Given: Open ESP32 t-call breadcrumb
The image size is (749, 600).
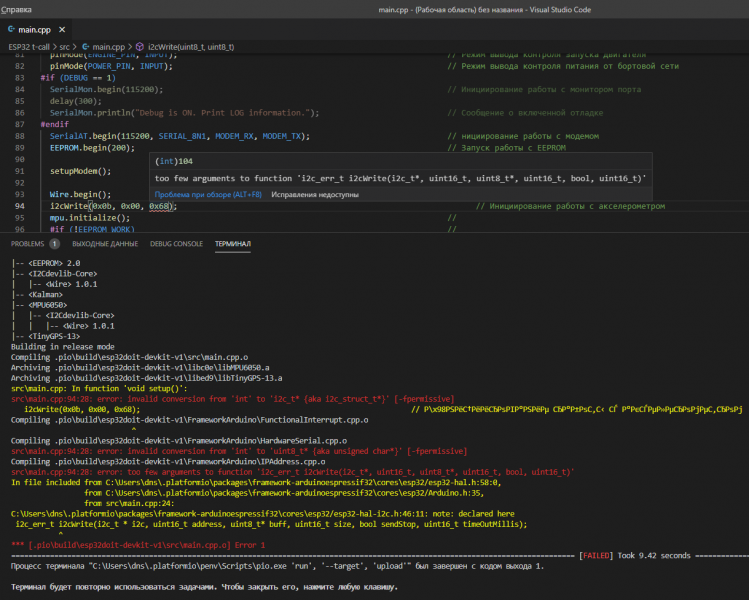Looking at the screenshot, I should [x=29, y=47].
